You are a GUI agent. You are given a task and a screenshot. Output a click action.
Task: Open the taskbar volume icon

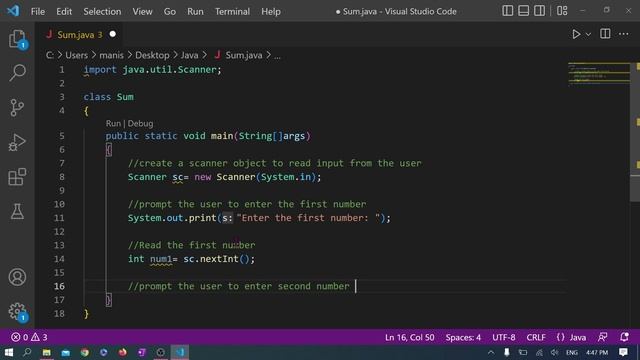point(554,352)
